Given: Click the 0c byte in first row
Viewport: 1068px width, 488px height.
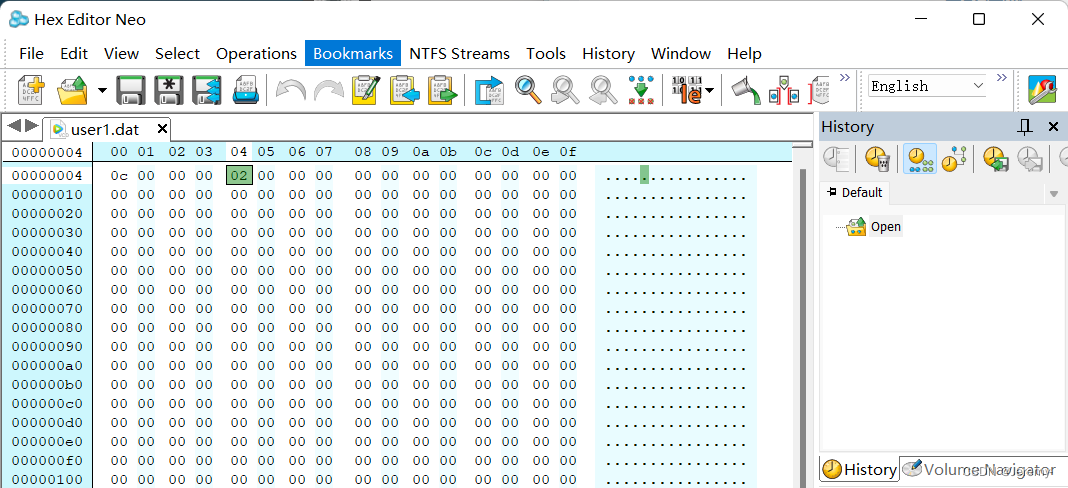Looking at the screenshot, I should point(119,176).
